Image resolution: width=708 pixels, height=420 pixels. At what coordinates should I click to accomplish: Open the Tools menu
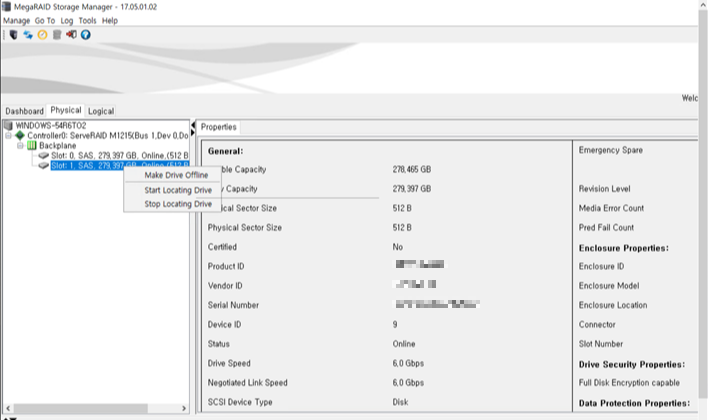[x=87, y=21]
